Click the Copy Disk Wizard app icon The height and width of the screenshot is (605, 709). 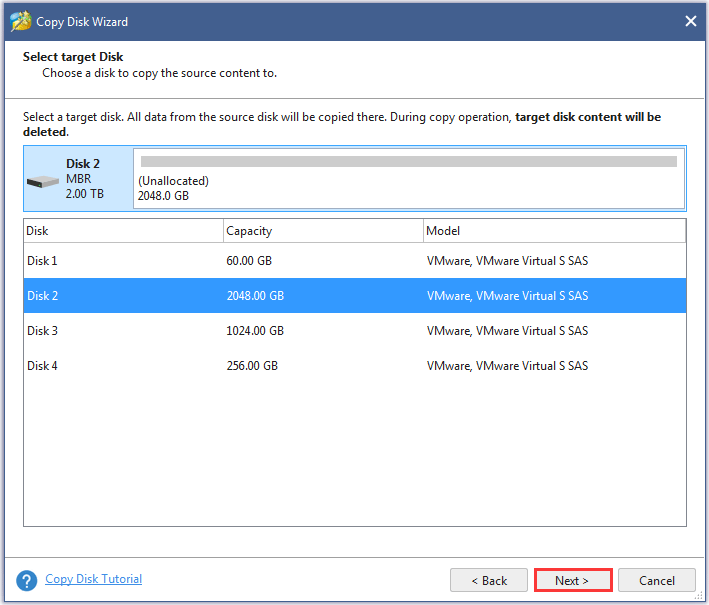point(21,21)
